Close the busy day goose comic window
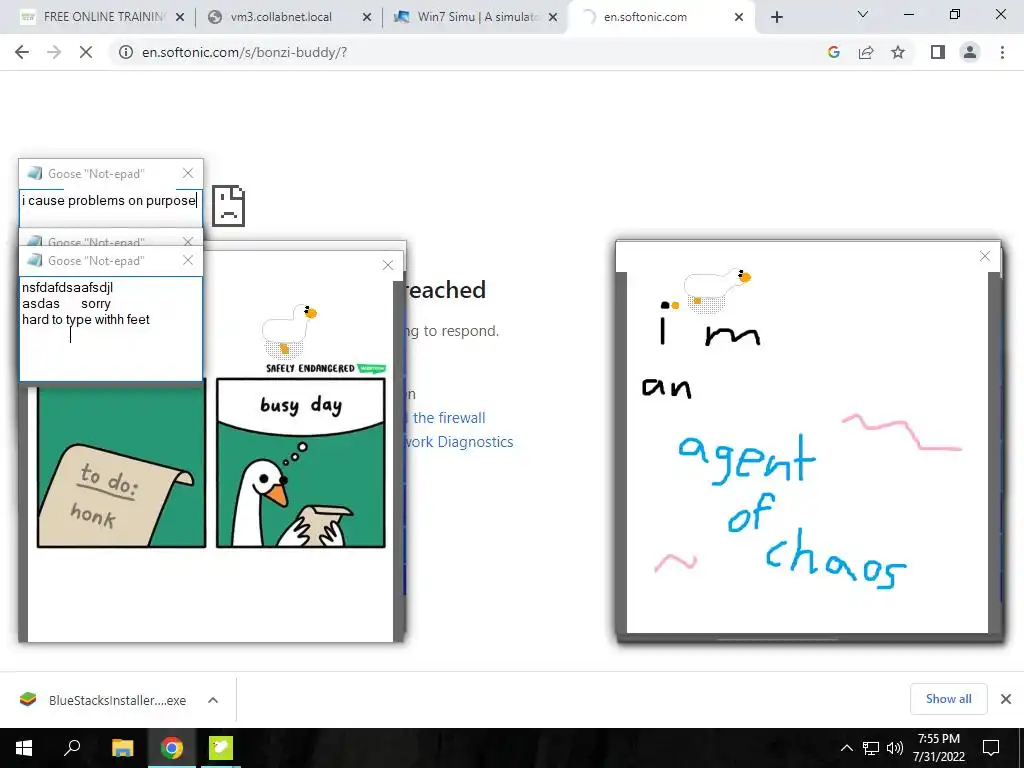1024x768 pixels. [x=388, y=264]
